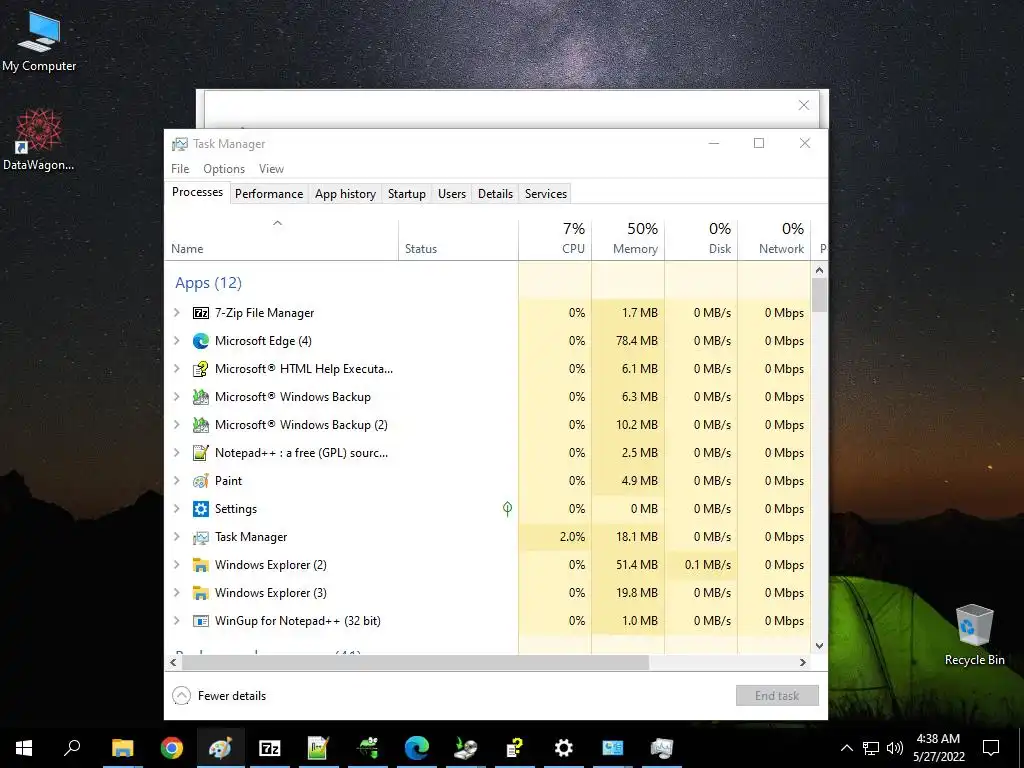Click the WinGup for Notepad++ process icon
Screen dimensions: 1024x768
click(x=200, y=621)
